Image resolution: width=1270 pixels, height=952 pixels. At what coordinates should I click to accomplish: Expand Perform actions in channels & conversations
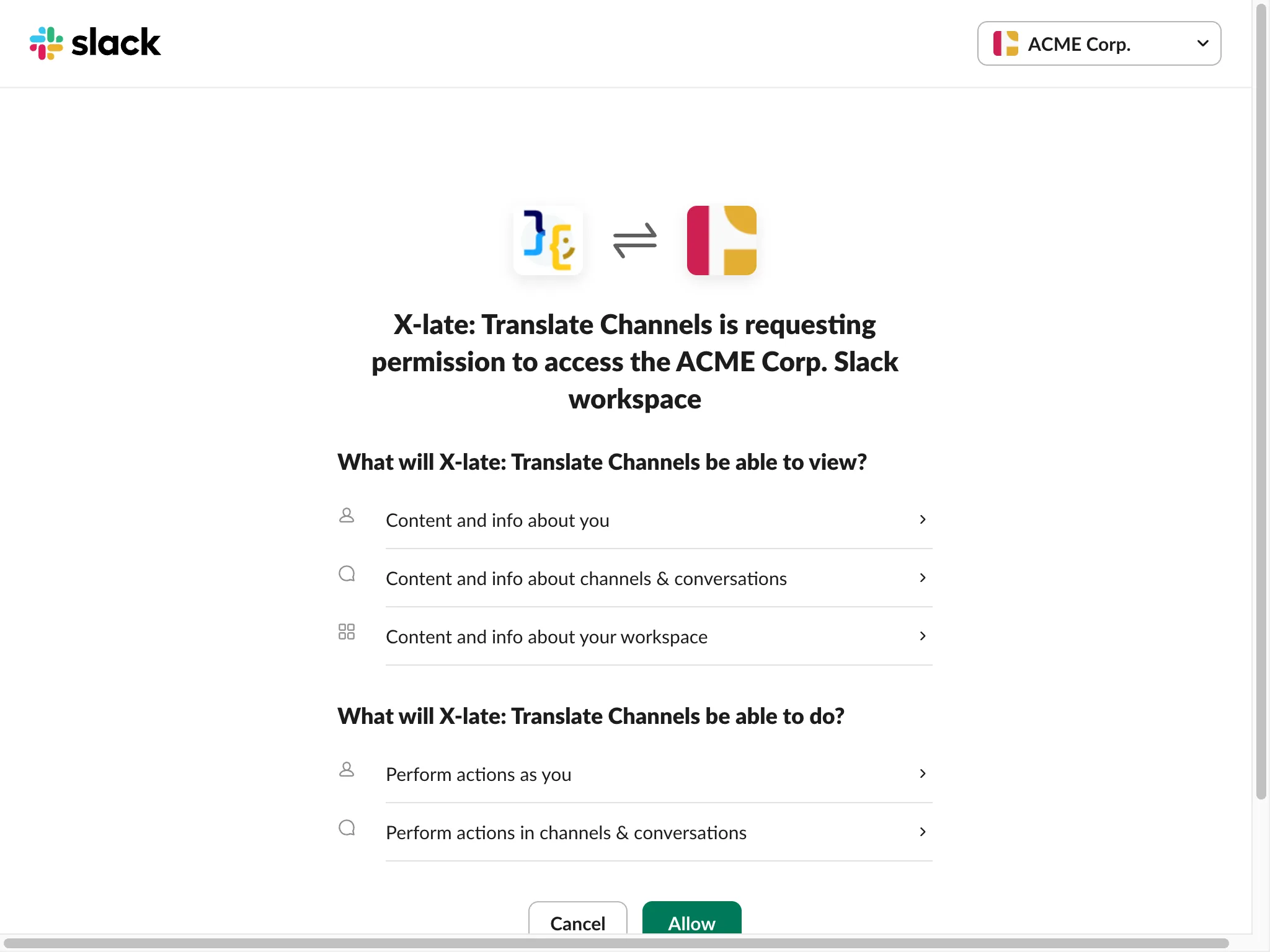pos(659,832)
